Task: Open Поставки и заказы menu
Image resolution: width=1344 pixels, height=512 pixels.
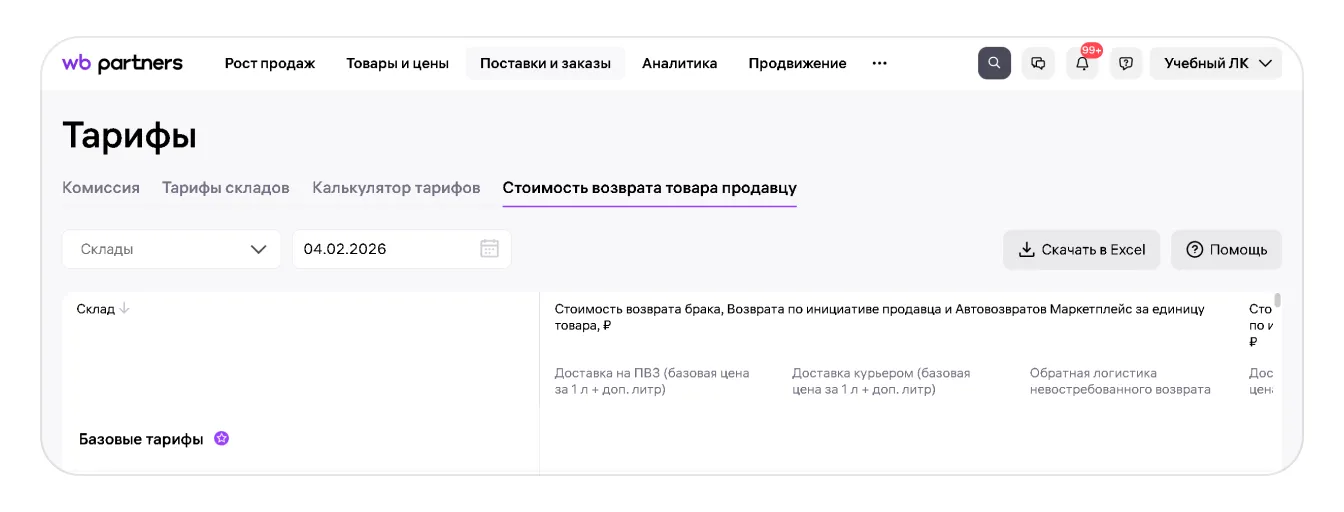Action: 545,63
